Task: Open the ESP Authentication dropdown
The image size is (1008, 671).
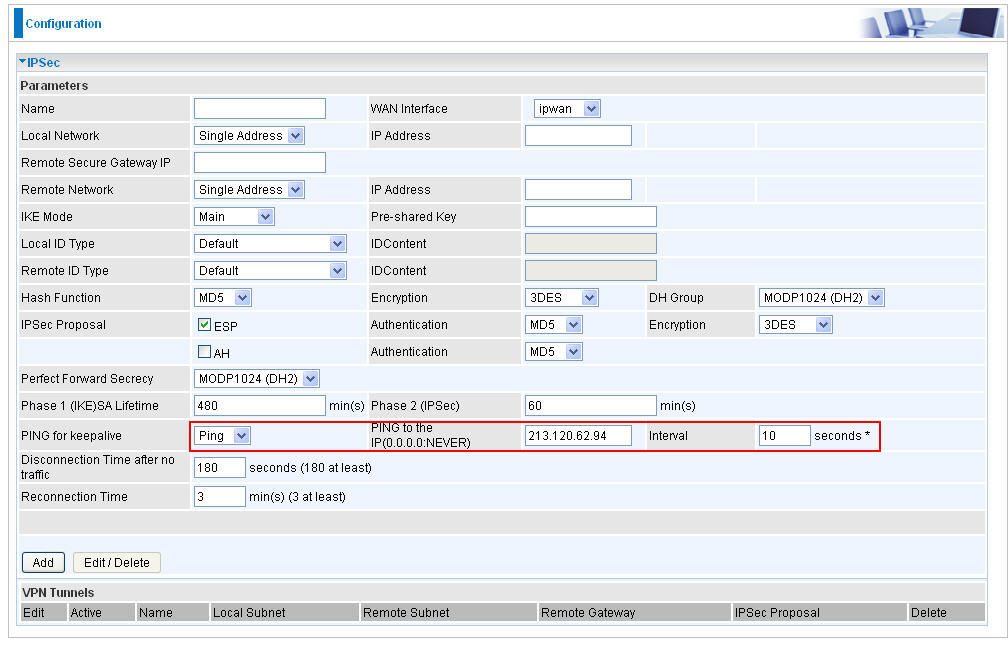Action: click(x=554, y=325)
